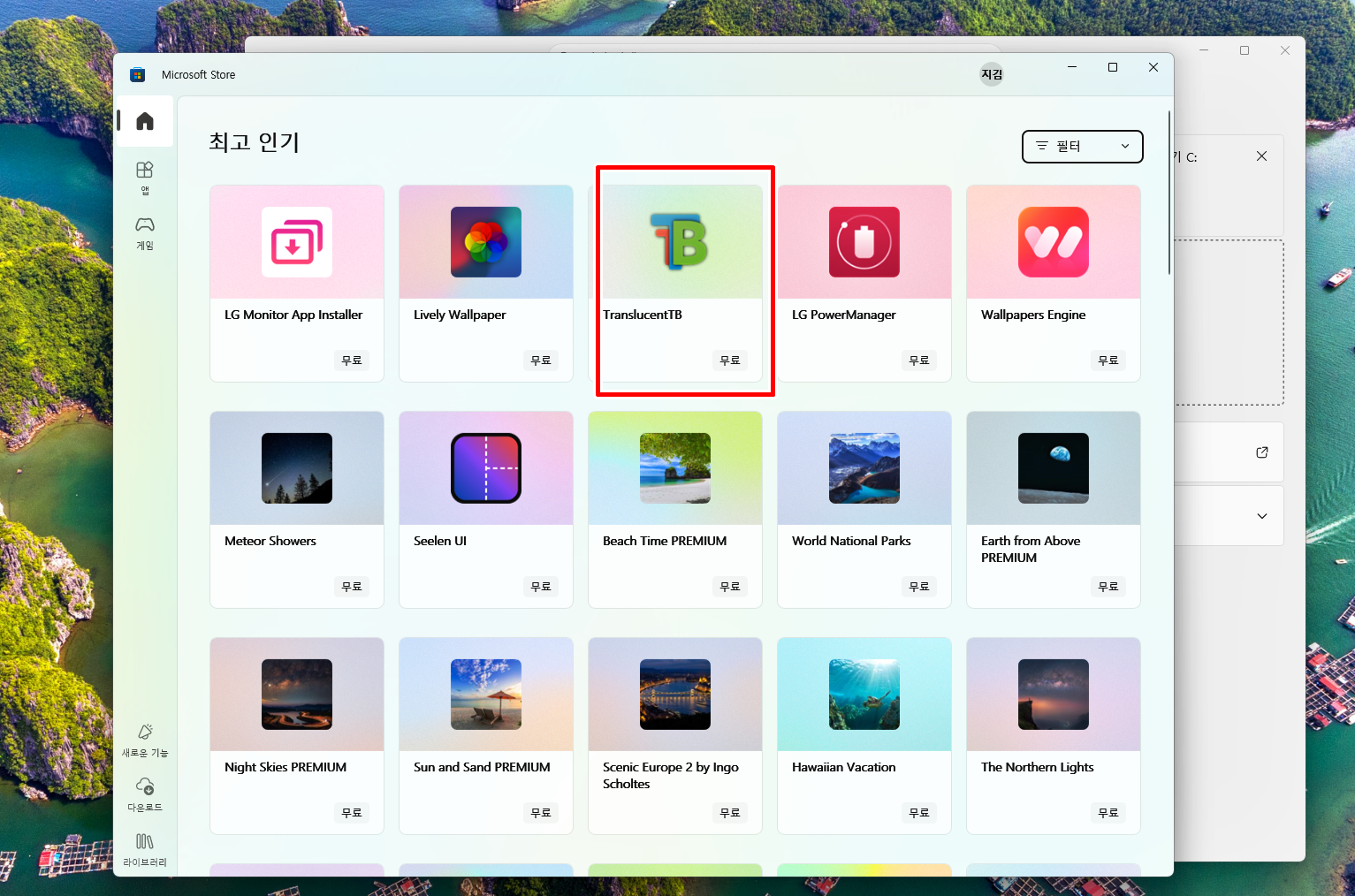Expand the 필터 filter dropdown
The width and height of the screenshot is (1355, 896).
click(x=1083, y=147)
